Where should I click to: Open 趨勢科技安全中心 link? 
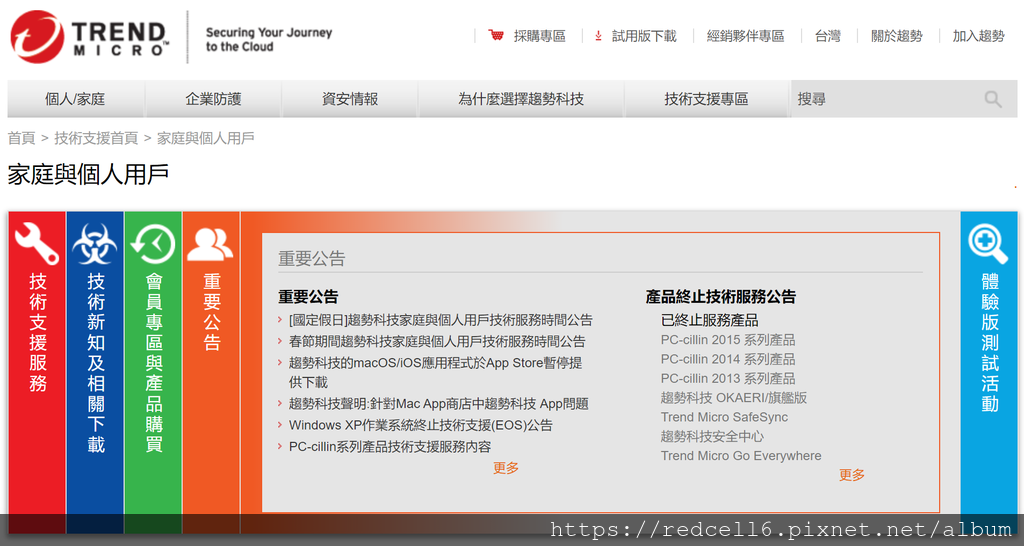pos(712,436)
